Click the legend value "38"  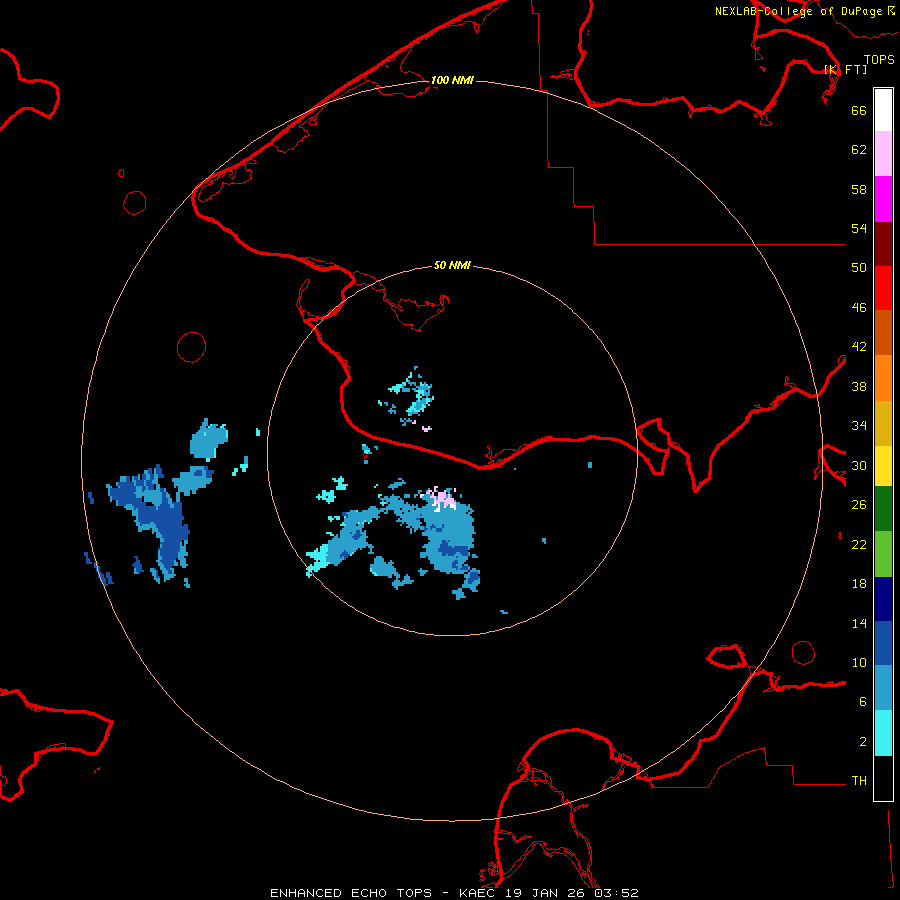[x=859, y=386]
